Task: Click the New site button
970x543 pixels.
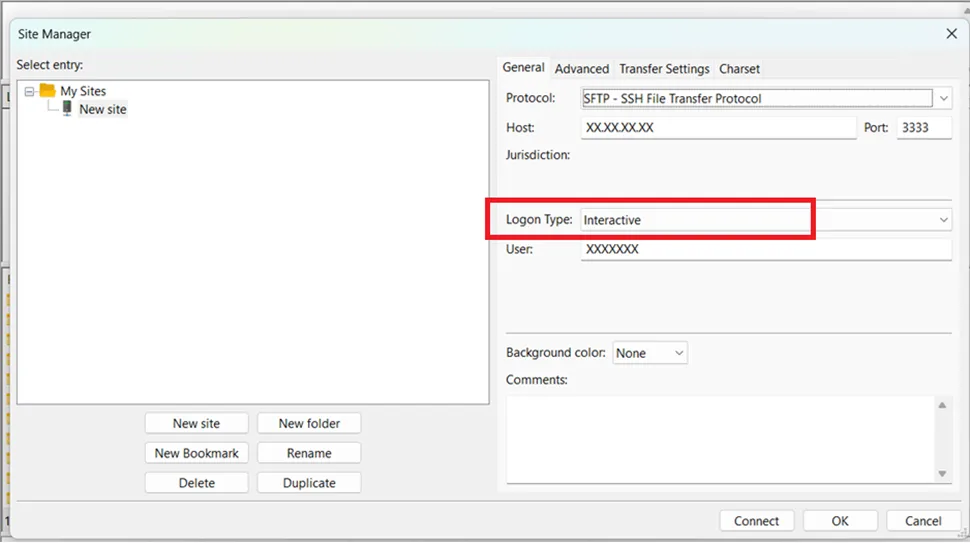Action: 197,424
